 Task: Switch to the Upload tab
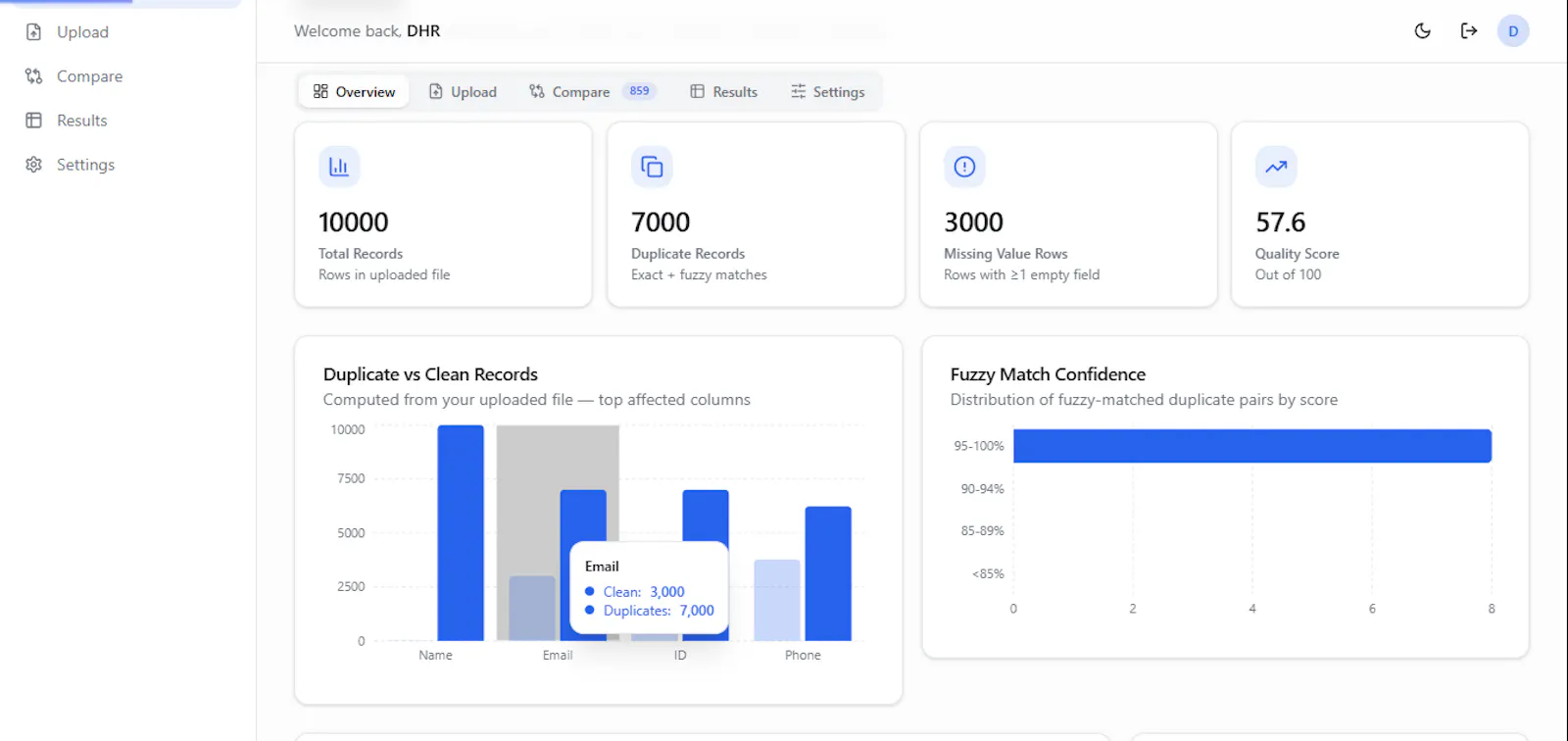[463, 92]
